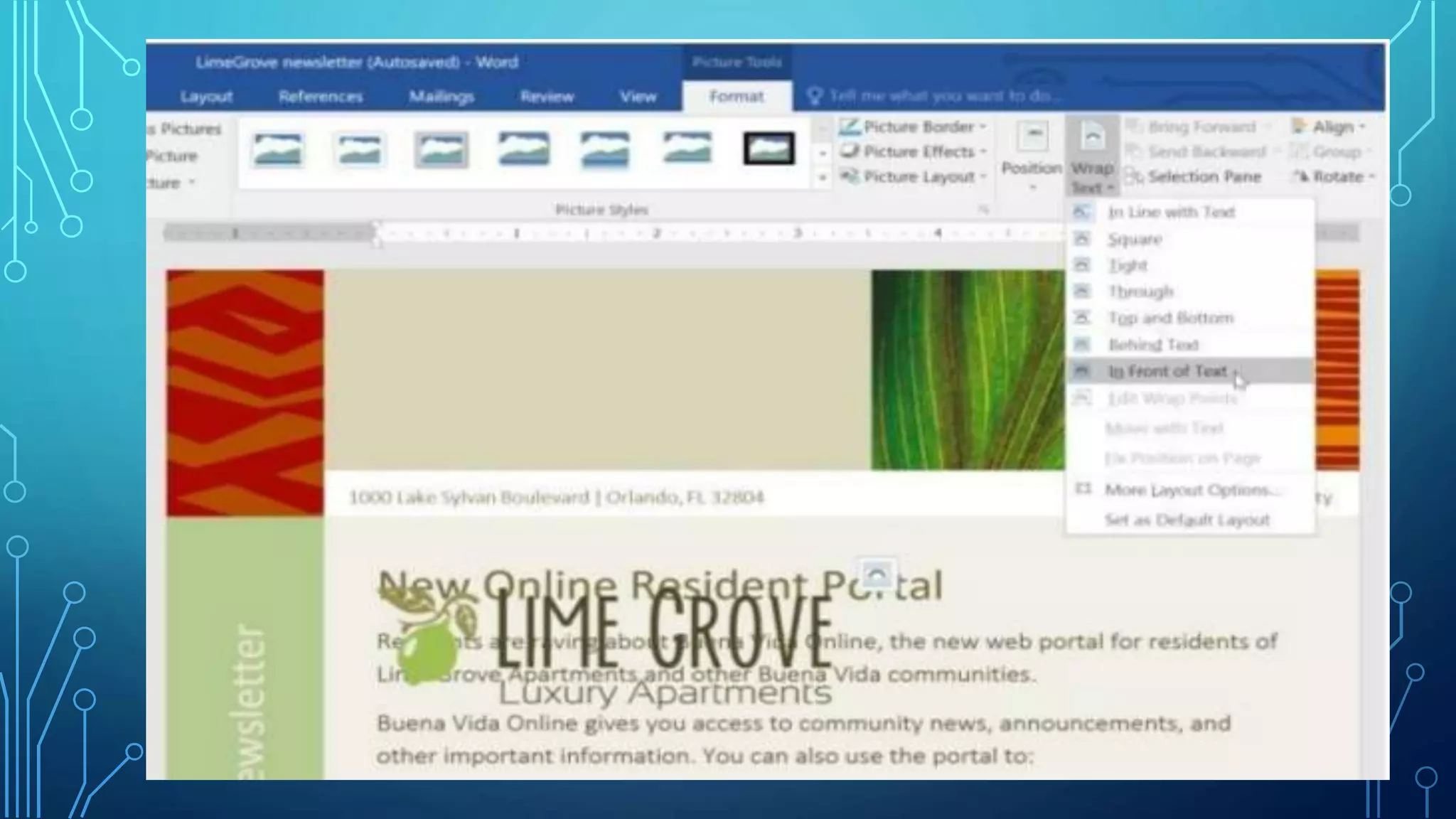
Task: Open the Review ribbon tab
Action: point(546,97)
